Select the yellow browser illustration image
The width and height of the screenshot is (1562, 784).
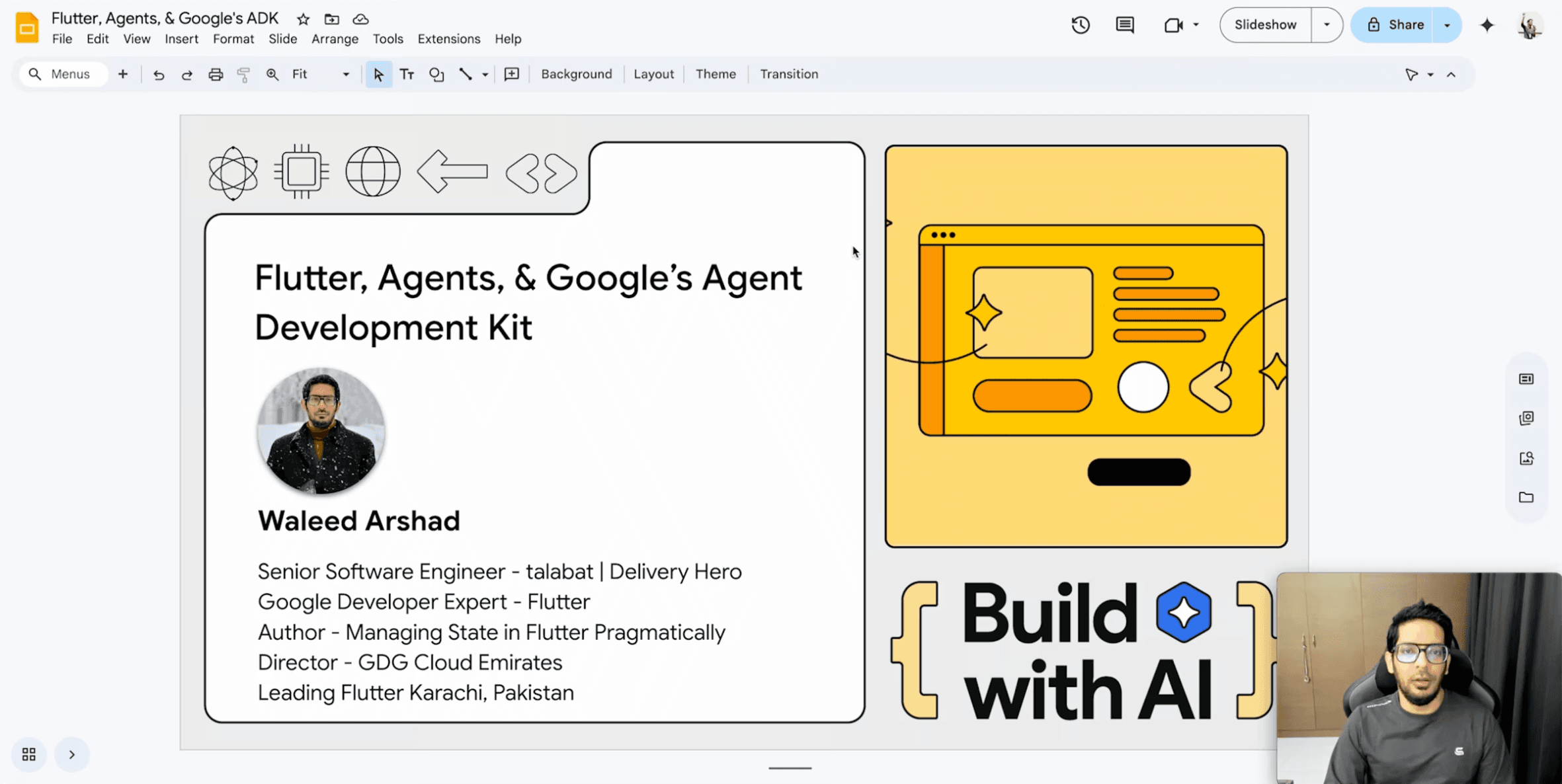coord(1086,346)
